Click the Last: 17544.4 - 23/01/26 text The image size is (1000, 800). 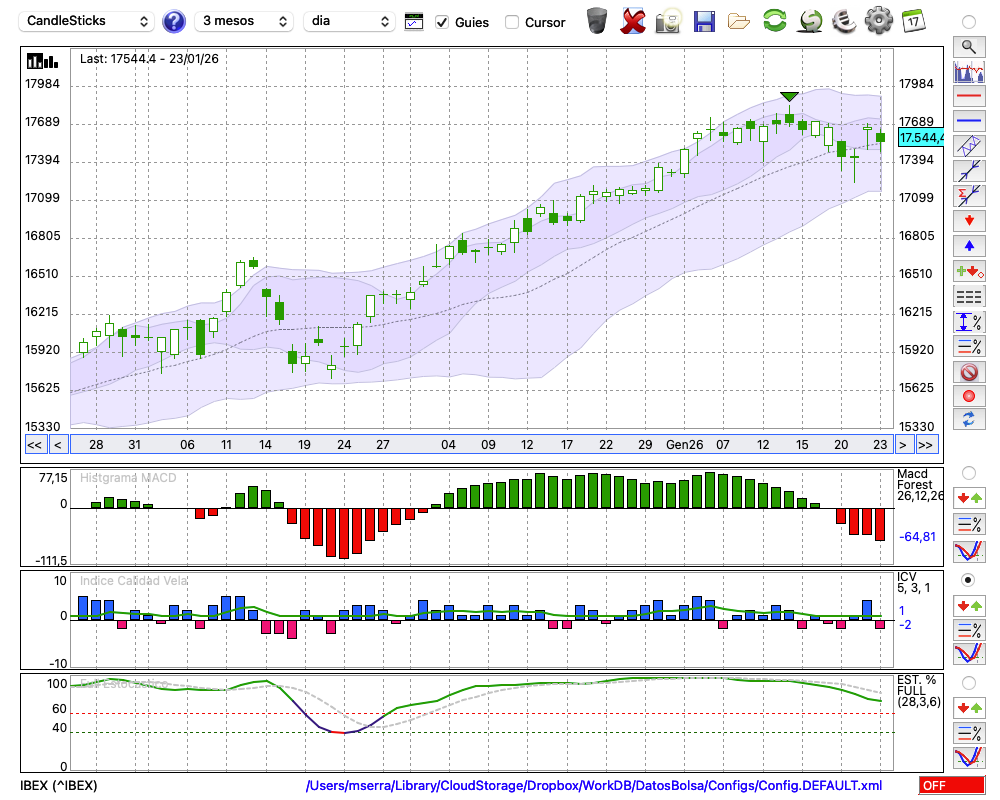coord(149,59)
